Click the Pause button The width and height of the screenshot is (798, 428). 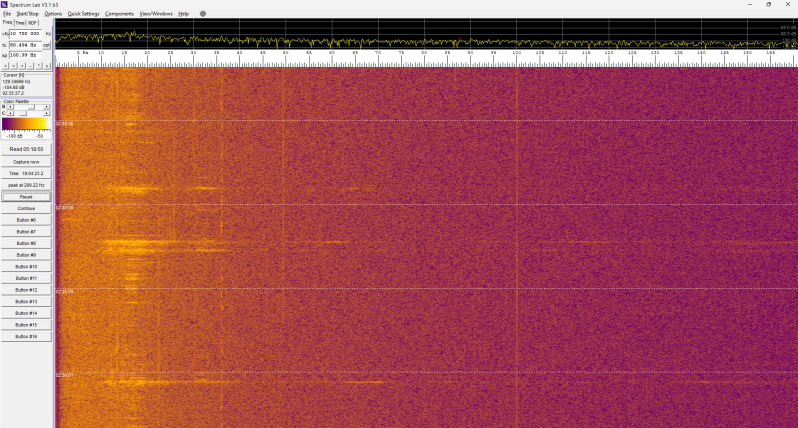26,197
